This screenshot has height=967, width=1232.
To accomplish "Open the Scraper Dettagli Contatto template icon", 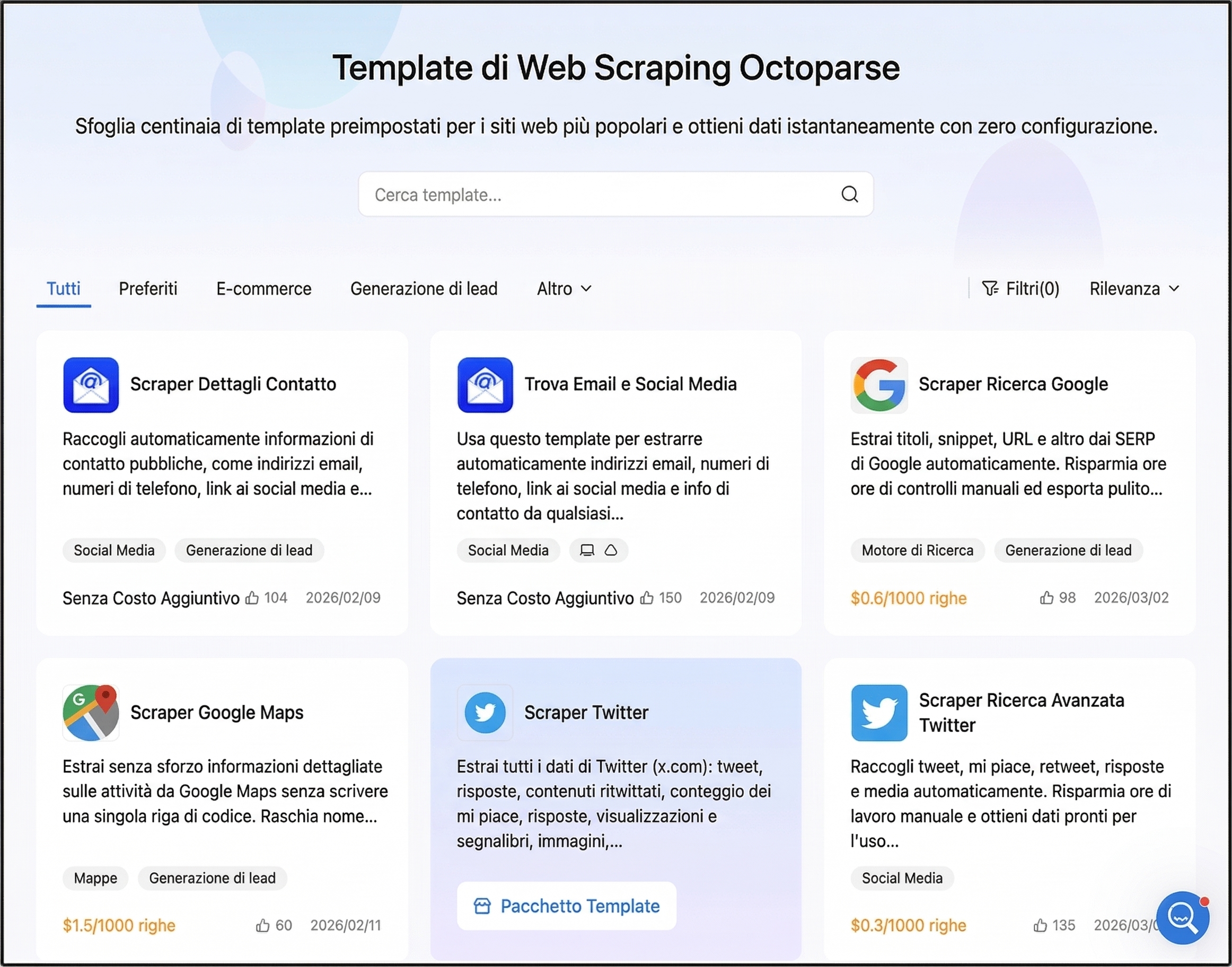I will point(91,385).
